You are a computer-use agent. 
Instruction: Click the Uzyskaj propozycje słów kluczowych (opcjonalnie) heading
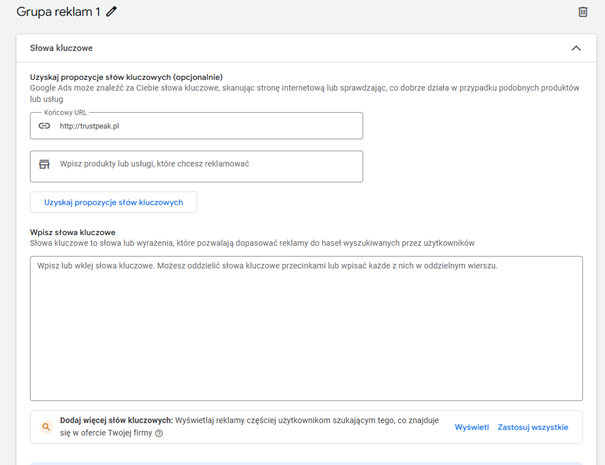(126, 77)
